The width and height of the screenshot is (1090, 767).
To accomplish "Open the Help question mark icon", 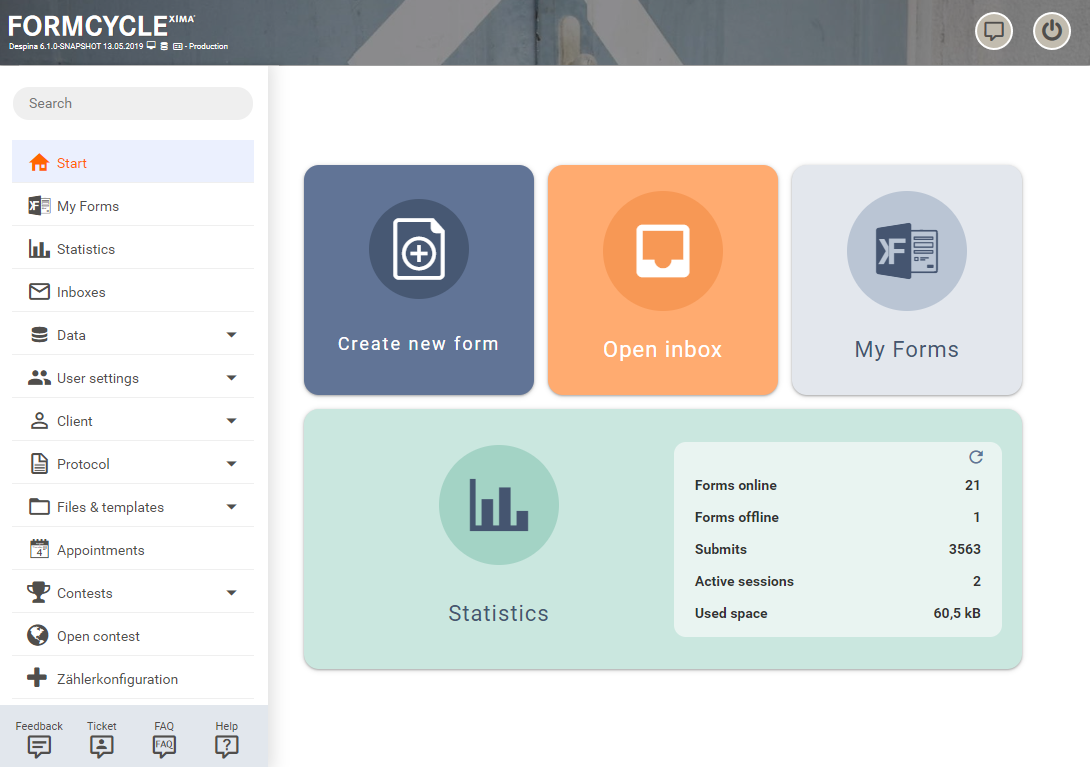I will 227,745.
